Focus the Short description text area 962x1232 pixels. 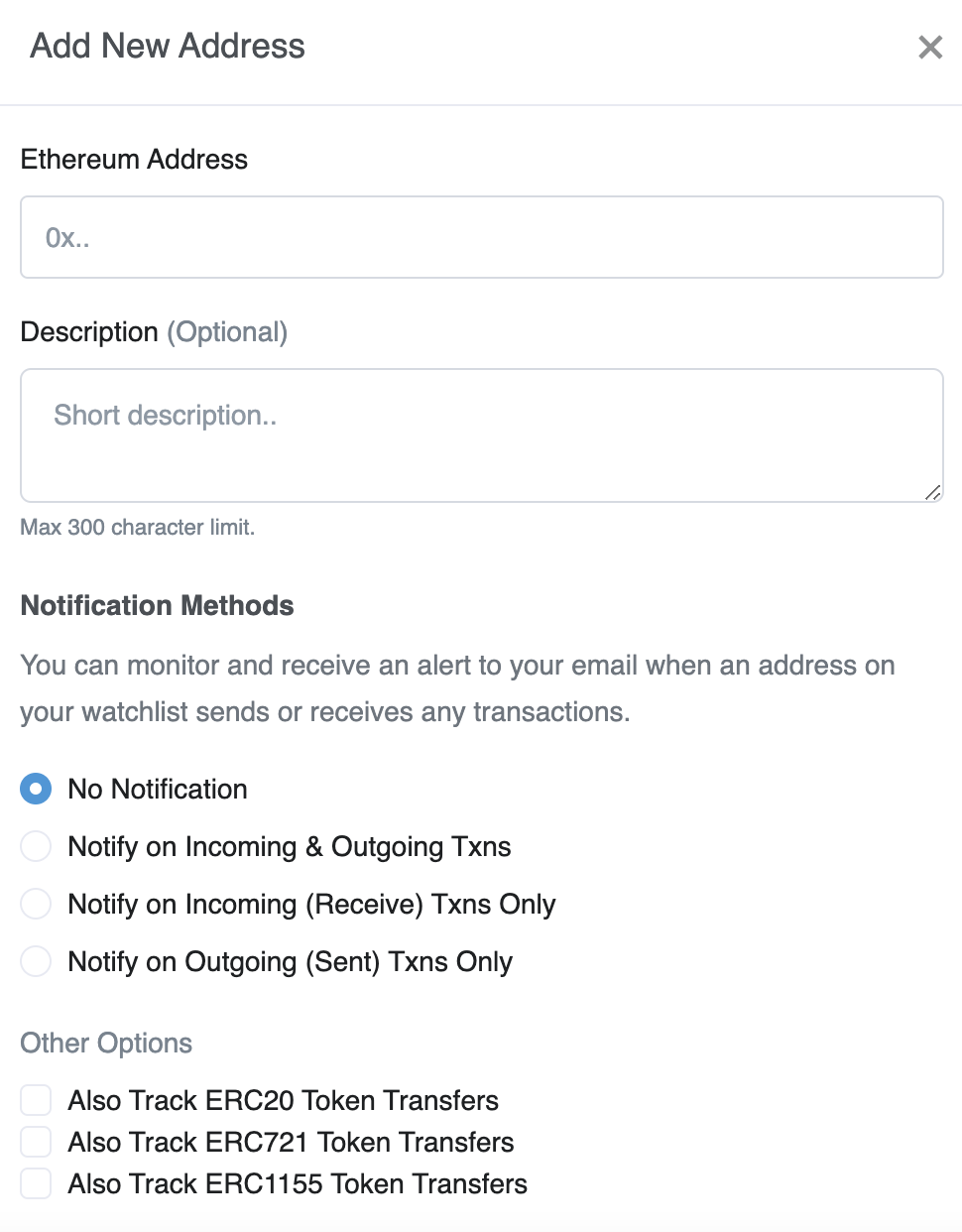pyautogui.click(x=481, y=434)
